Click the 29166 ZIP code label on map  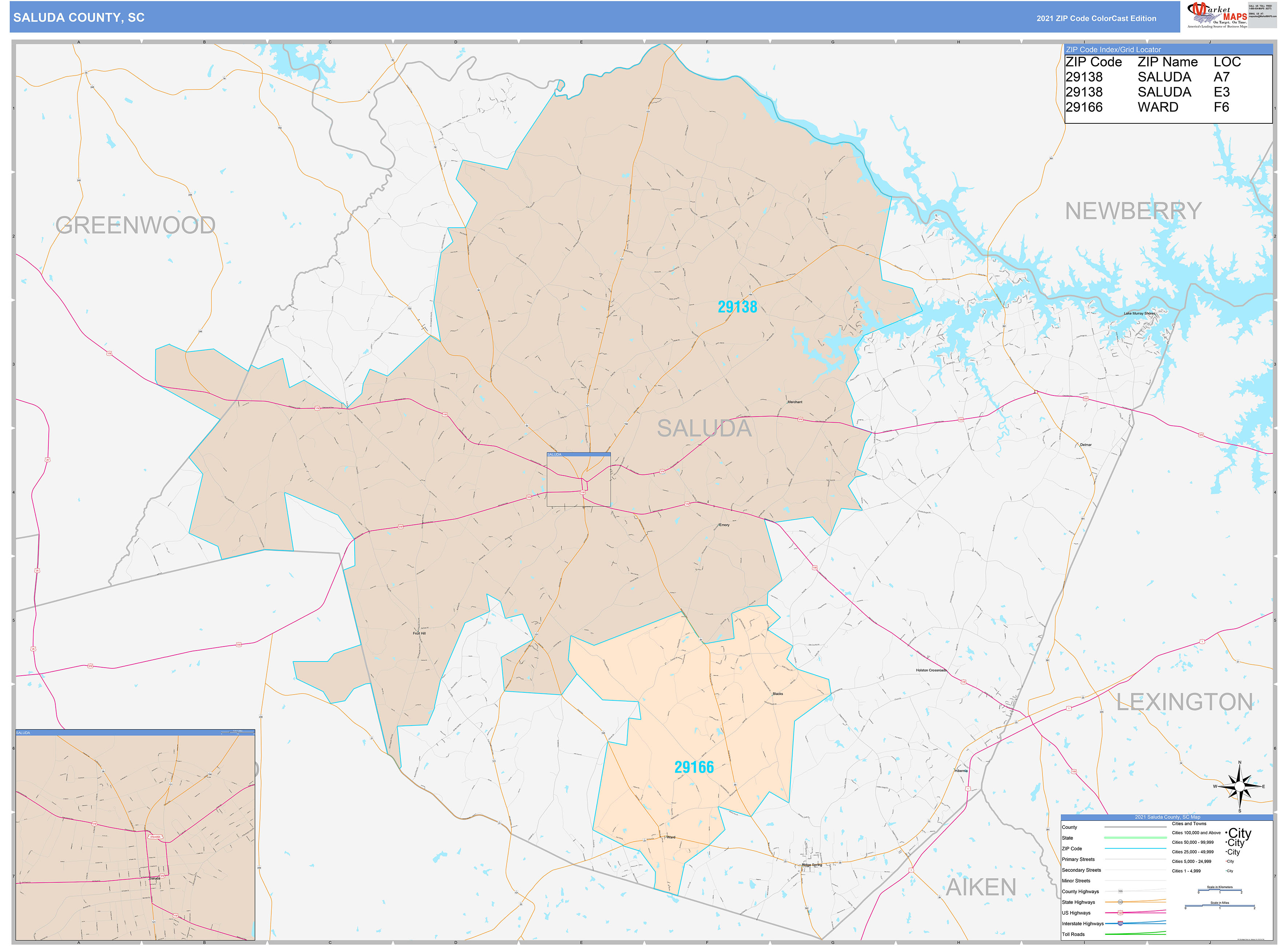click(694, 767)
